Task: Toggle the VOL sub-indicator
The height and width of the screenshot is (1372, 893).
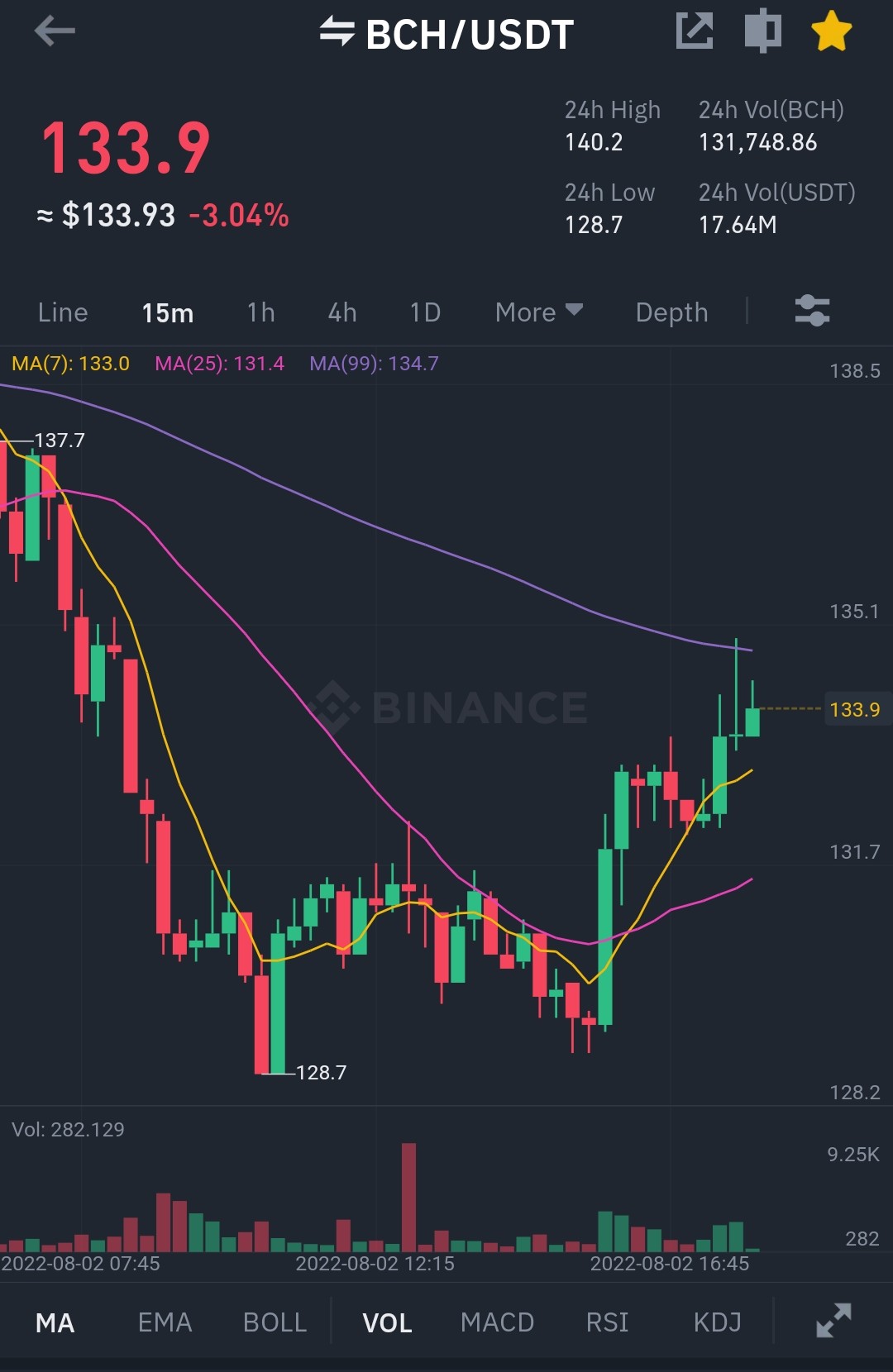Action: click(x=387, y=1323)
